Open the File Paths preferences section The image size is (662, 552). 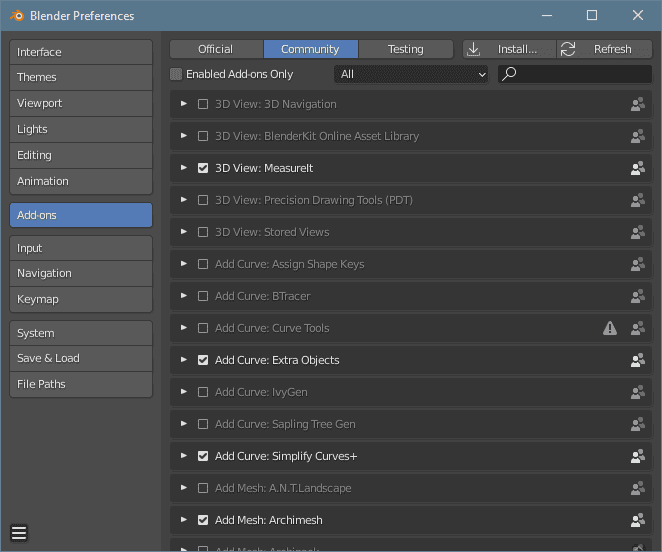81,384
